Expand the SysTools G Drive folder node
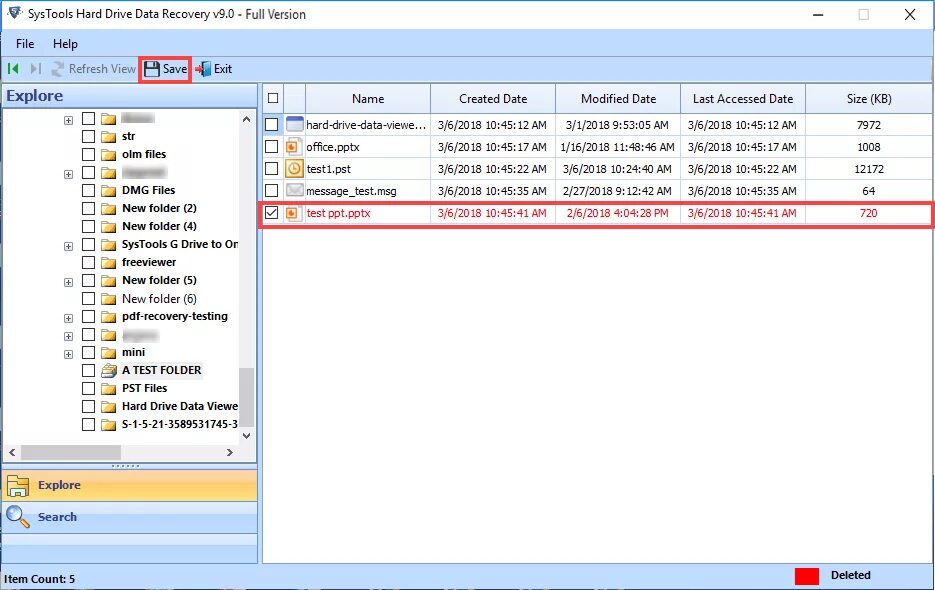Image resolution: width=935 pixels, height=590 pixels. click(69, 246)
